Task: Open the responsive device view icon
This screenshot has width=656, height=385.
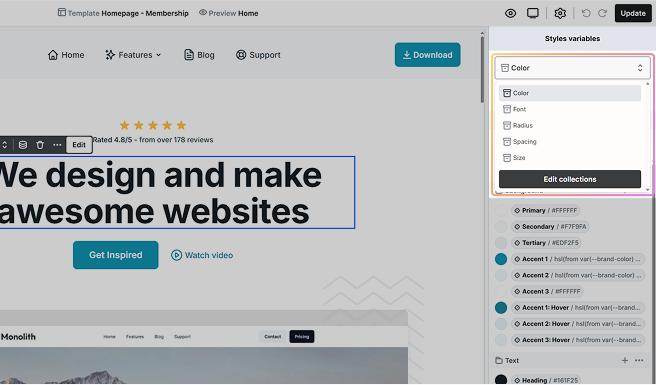Action: coord(533,13)
